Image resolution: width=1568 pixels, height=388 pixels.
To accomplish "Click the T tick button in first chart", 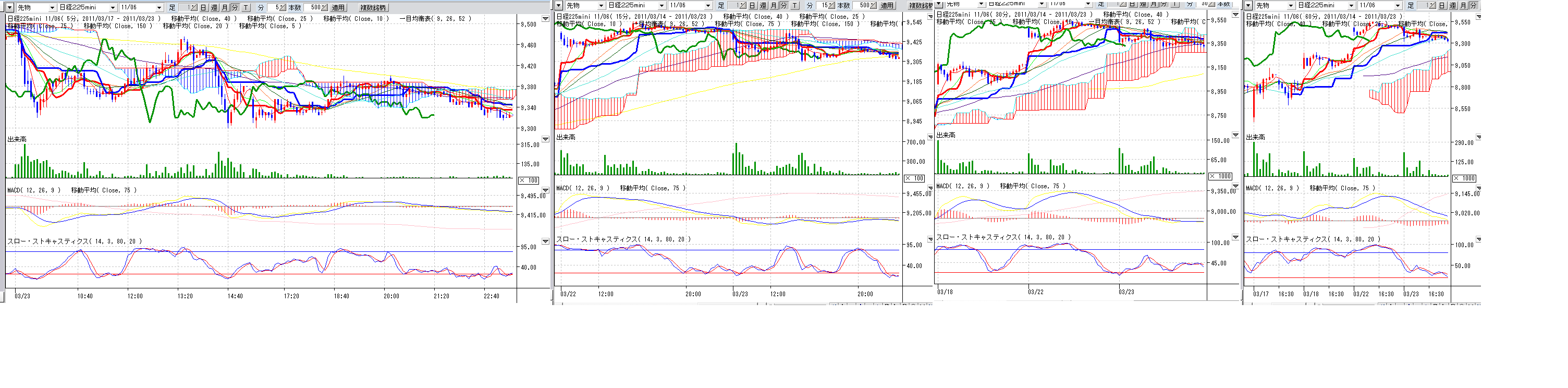I will 246,8.
